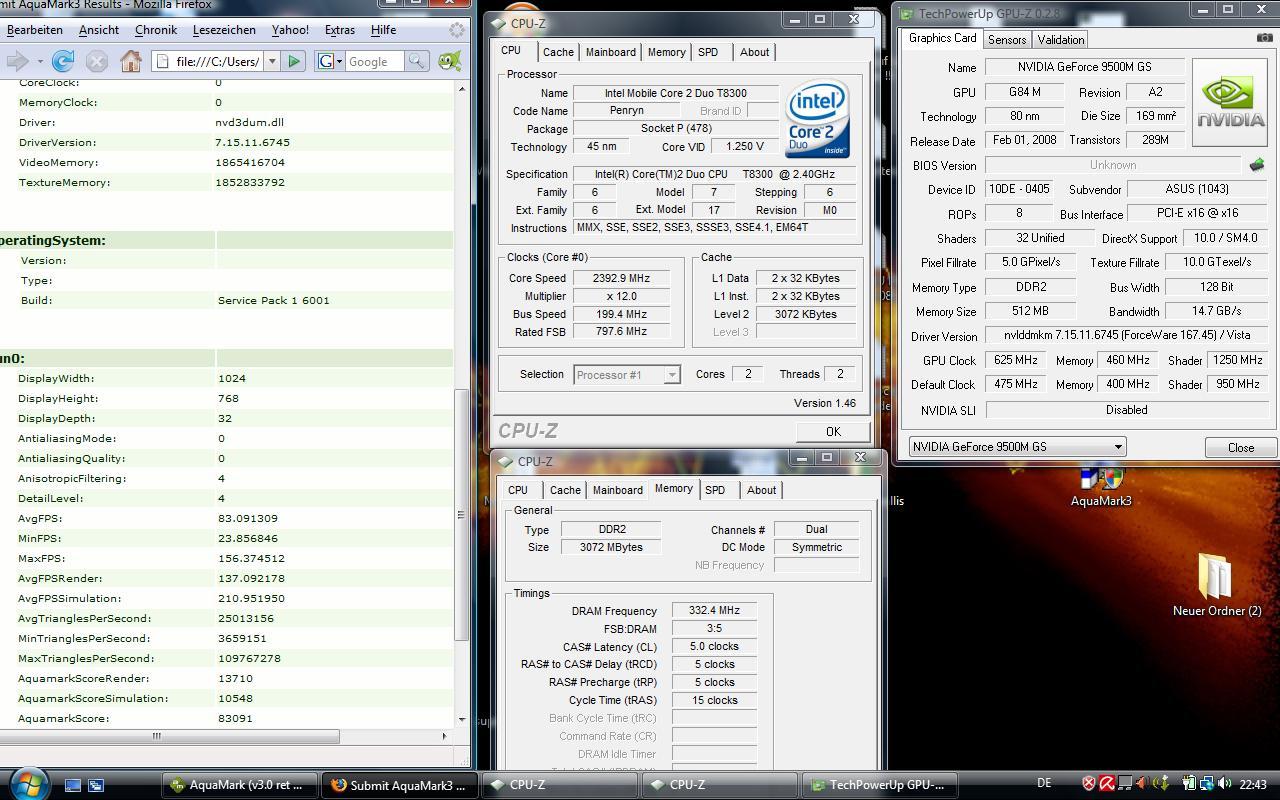
Task: Click OK in the upper CPU-Z window
Action: pos(833,431)
